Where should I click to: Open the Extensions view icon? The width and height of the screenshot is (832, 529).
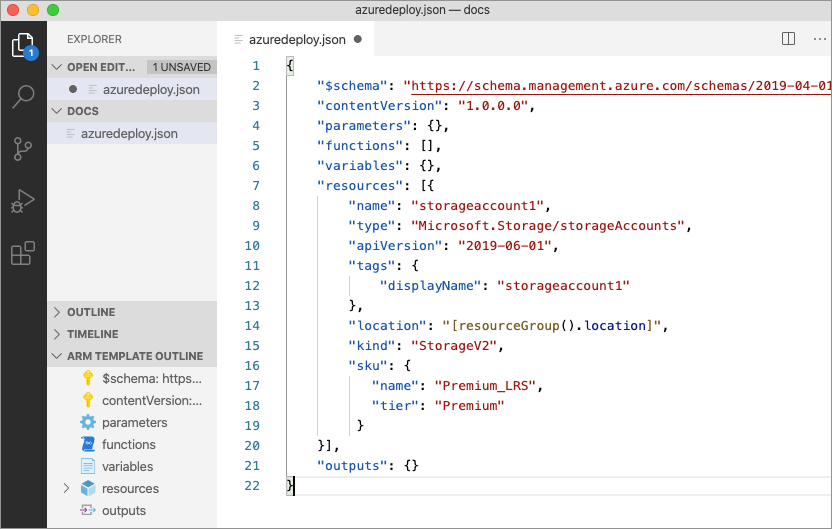point(22,253)
